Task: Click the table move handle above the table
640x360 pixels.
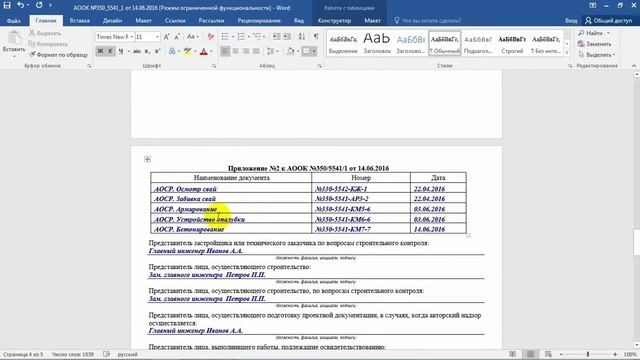Action: tap(147, 159)
